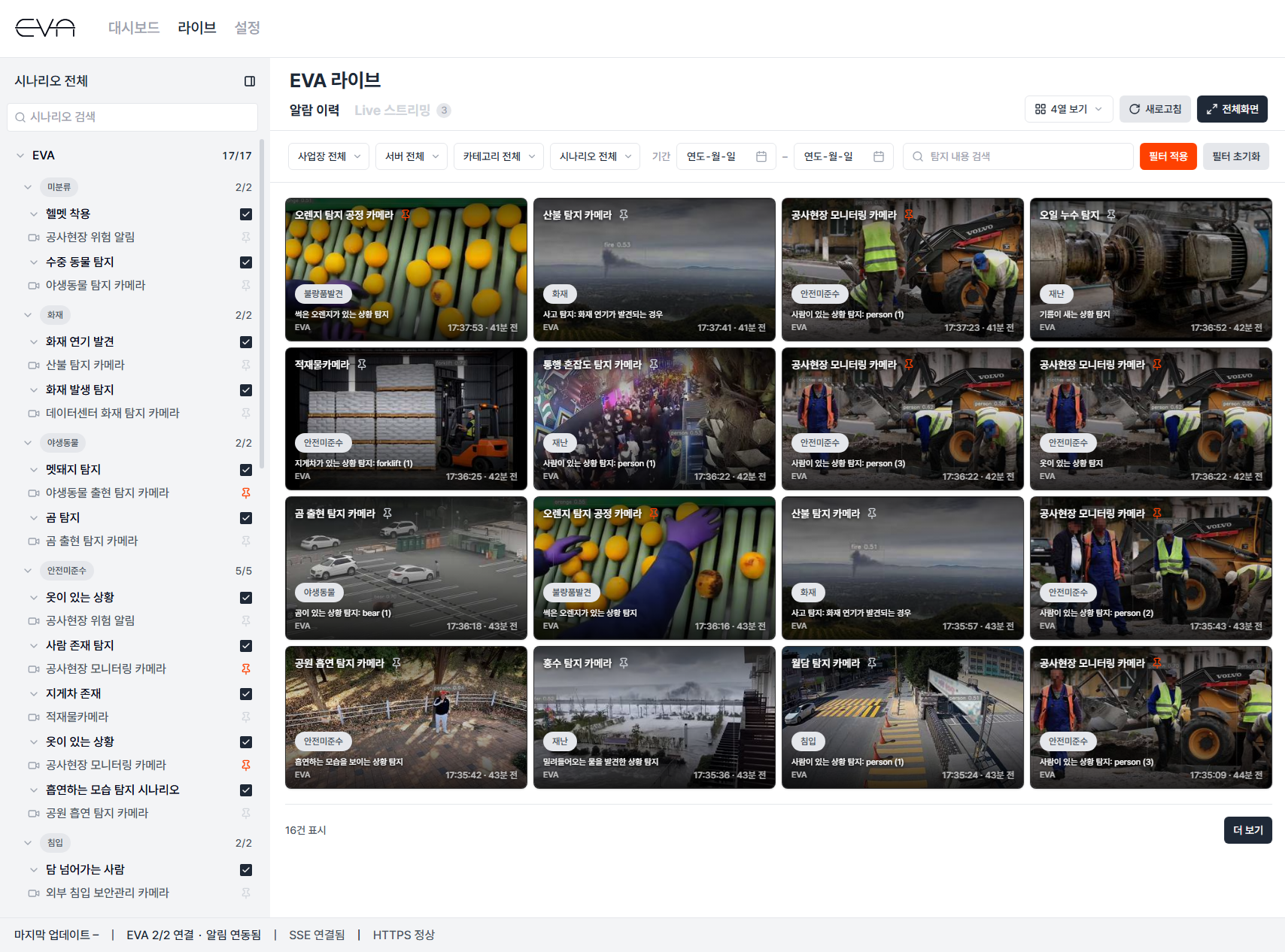1285x952 pixels.
Task: Pin the 오일 누수 탐지 card
Action: point(1111,215)
